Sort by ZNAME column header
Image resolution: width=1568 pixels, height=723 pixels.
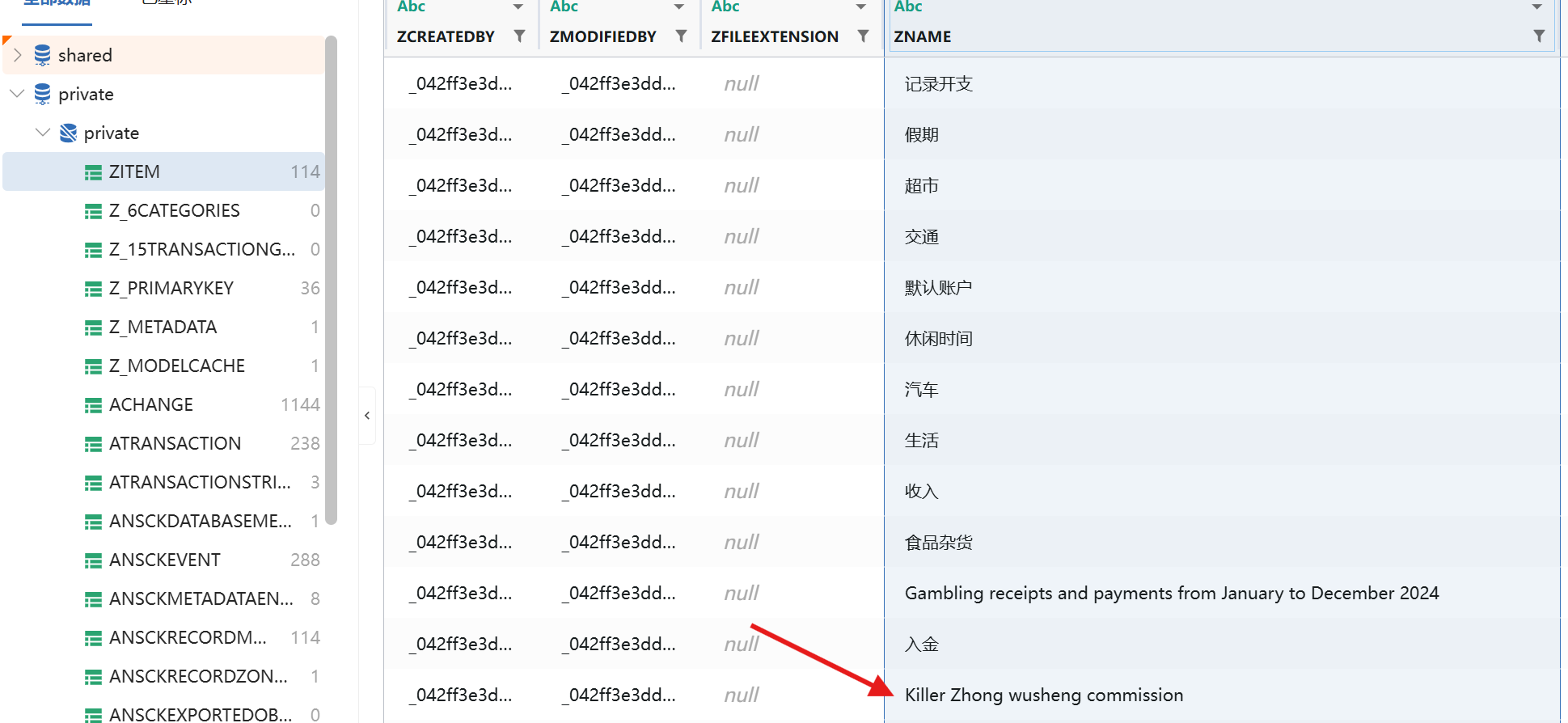point(923,36)
